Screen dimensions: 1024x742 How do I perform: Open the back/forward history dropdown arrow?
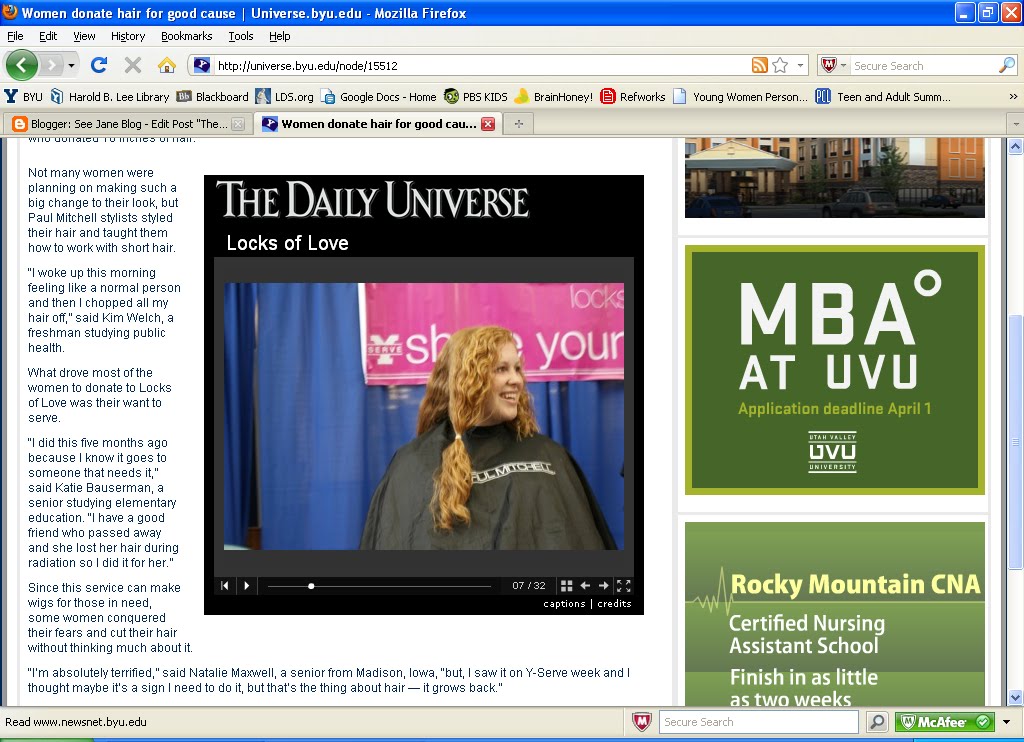click(x=71, y=65)
